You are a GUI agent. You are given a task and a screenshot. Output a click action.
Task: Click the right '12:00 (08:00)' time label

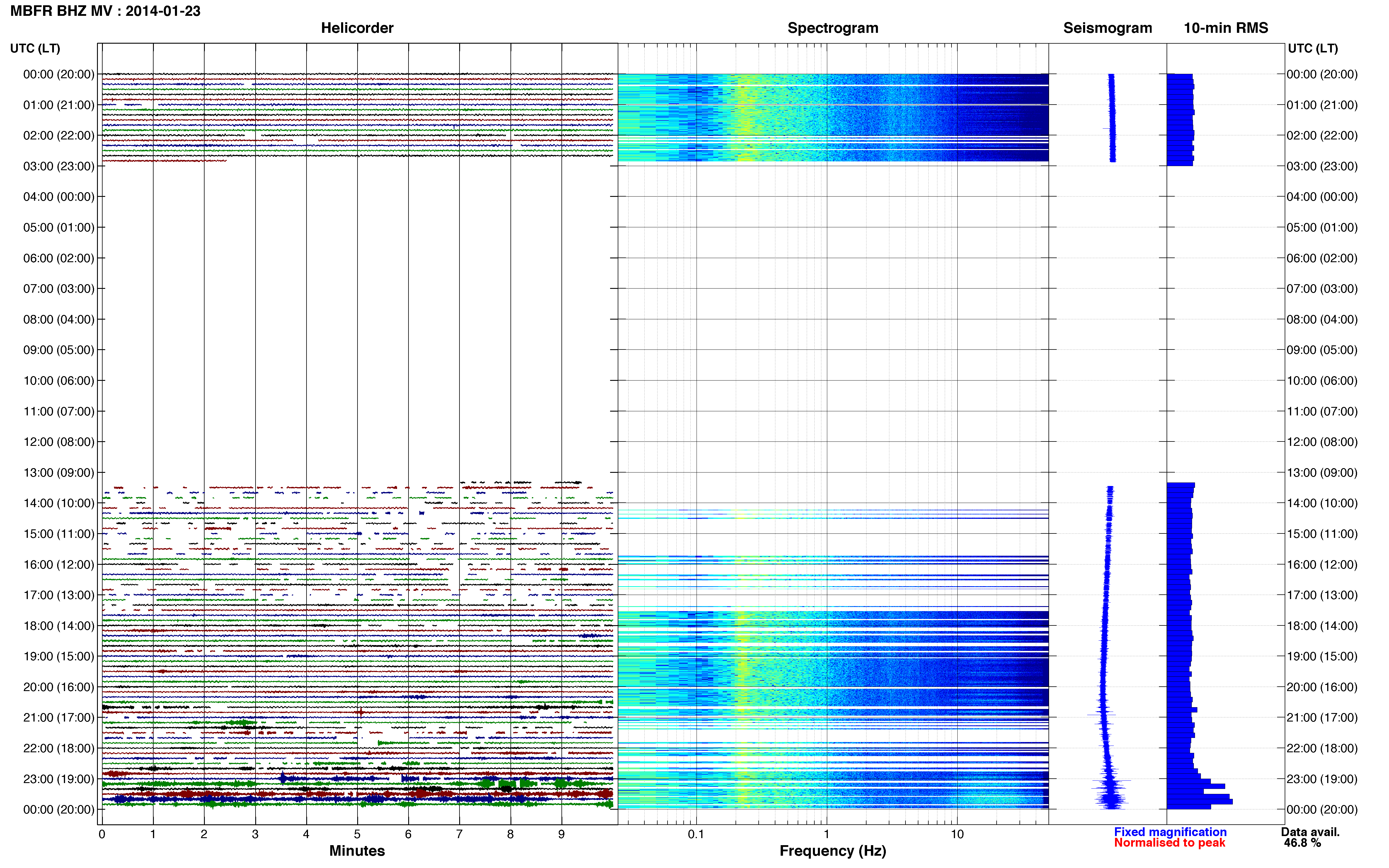(1322, 442)
